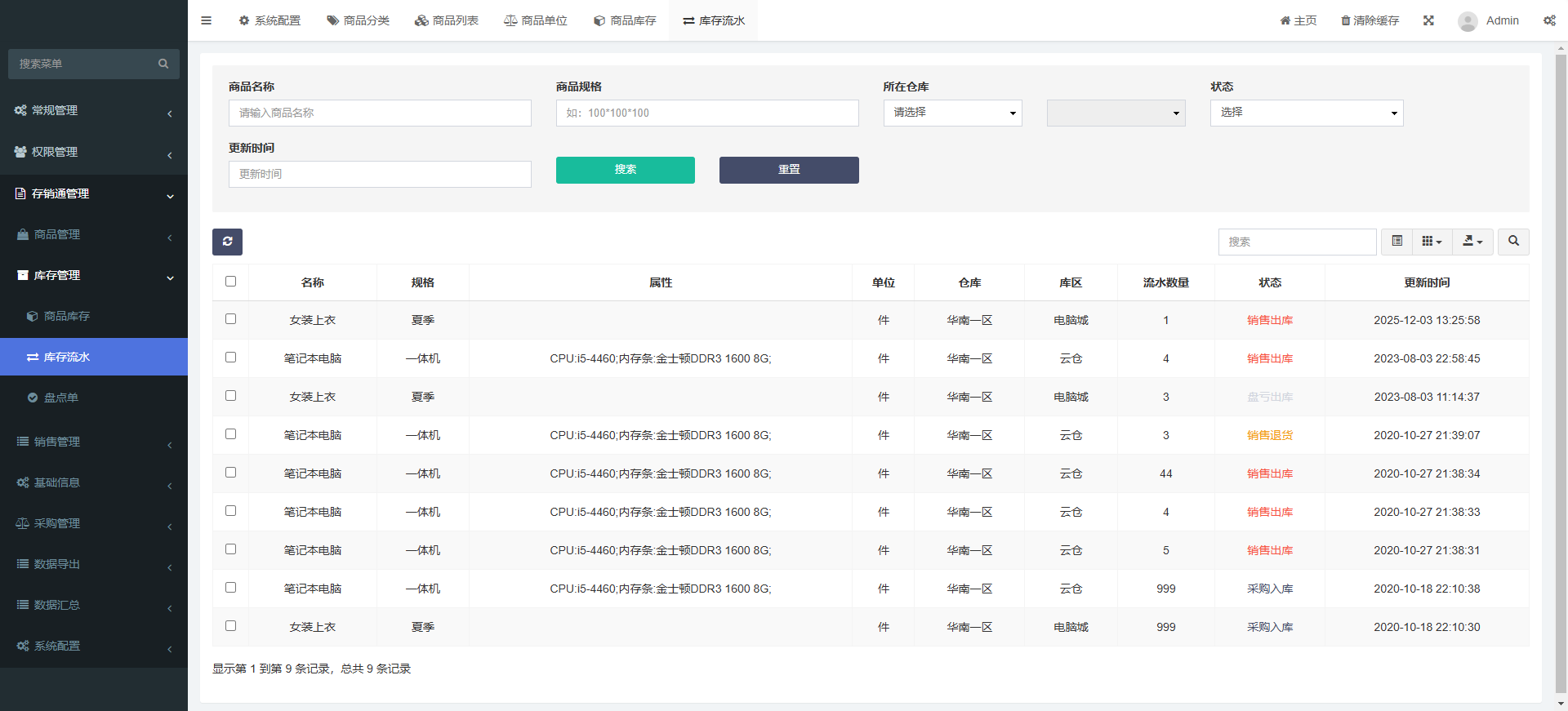Click the hamburger menu toggle icon
The image size is (1568, 711).
coord(206,20)
